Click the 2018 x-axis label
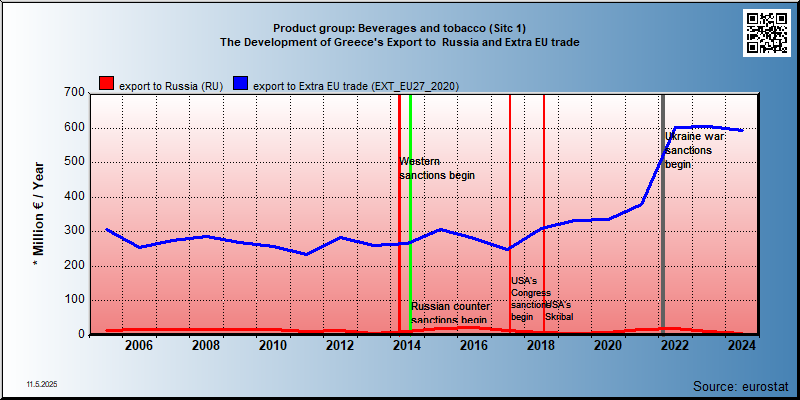Screen dimensions: 800x400 point(541,345)
